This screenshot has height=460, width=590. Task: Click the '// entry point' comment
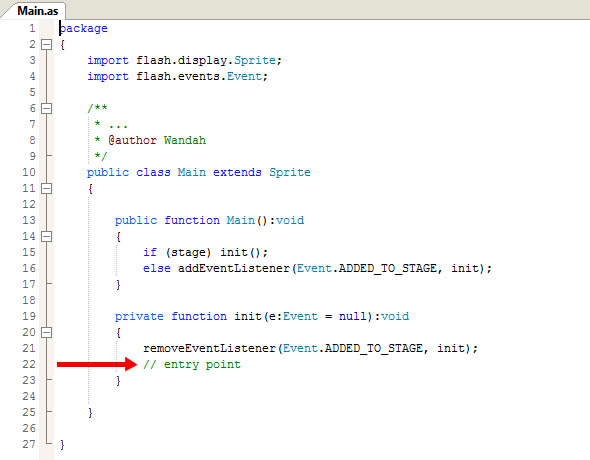[x=192, y=364]
